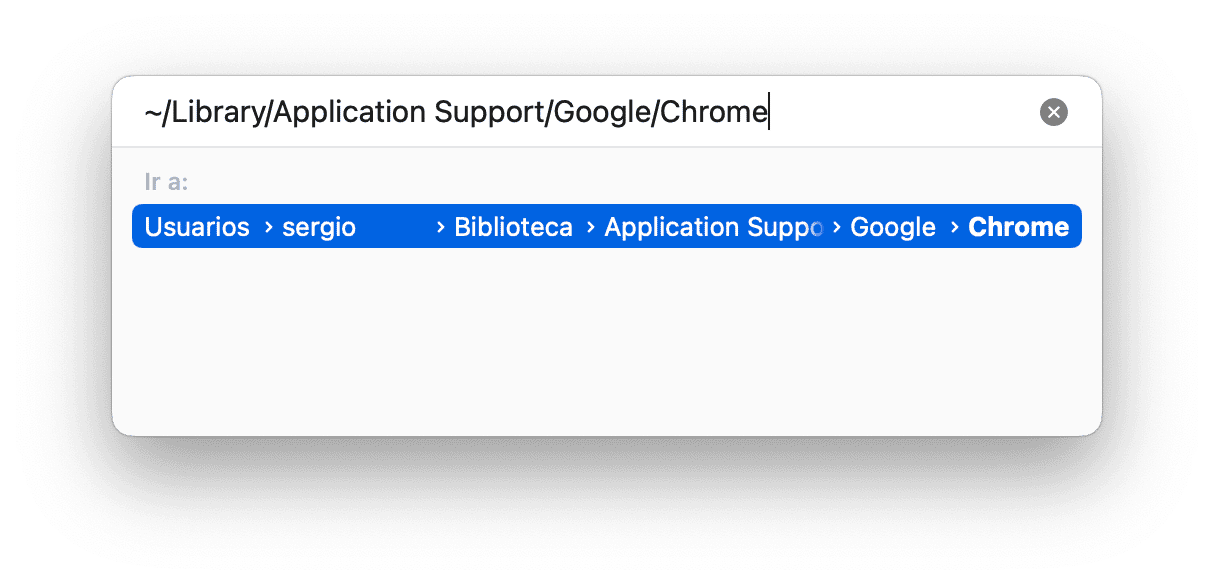Click the 'Ir a:' section label
1214x584 pixels.
coord(167,182)
